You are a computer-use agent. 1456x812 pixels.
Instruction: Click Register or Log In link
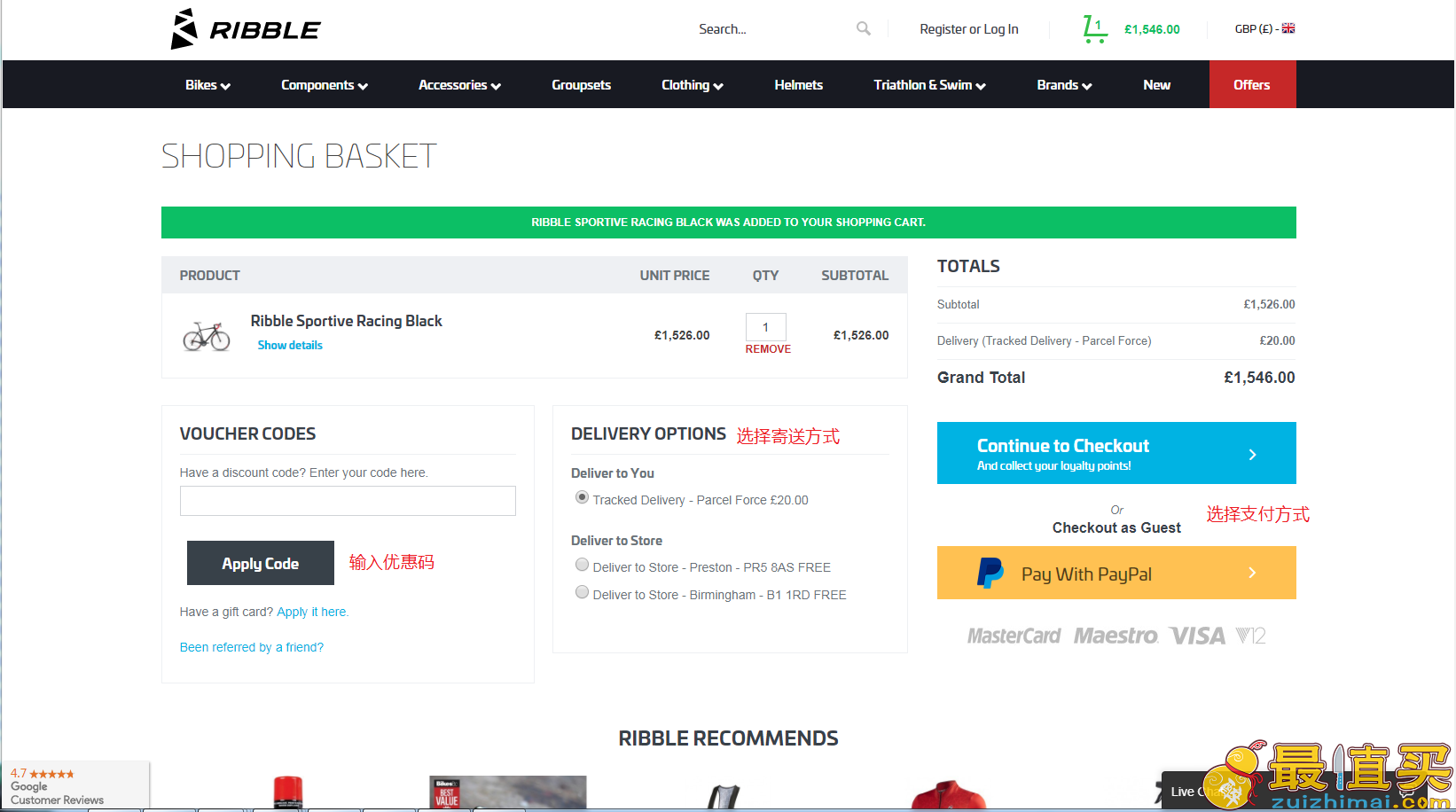point(969,29)
